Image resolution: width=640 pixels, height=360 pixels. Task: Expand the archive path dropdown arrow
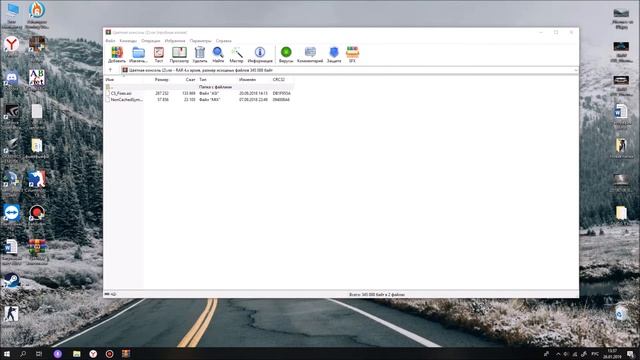[575, 70]
